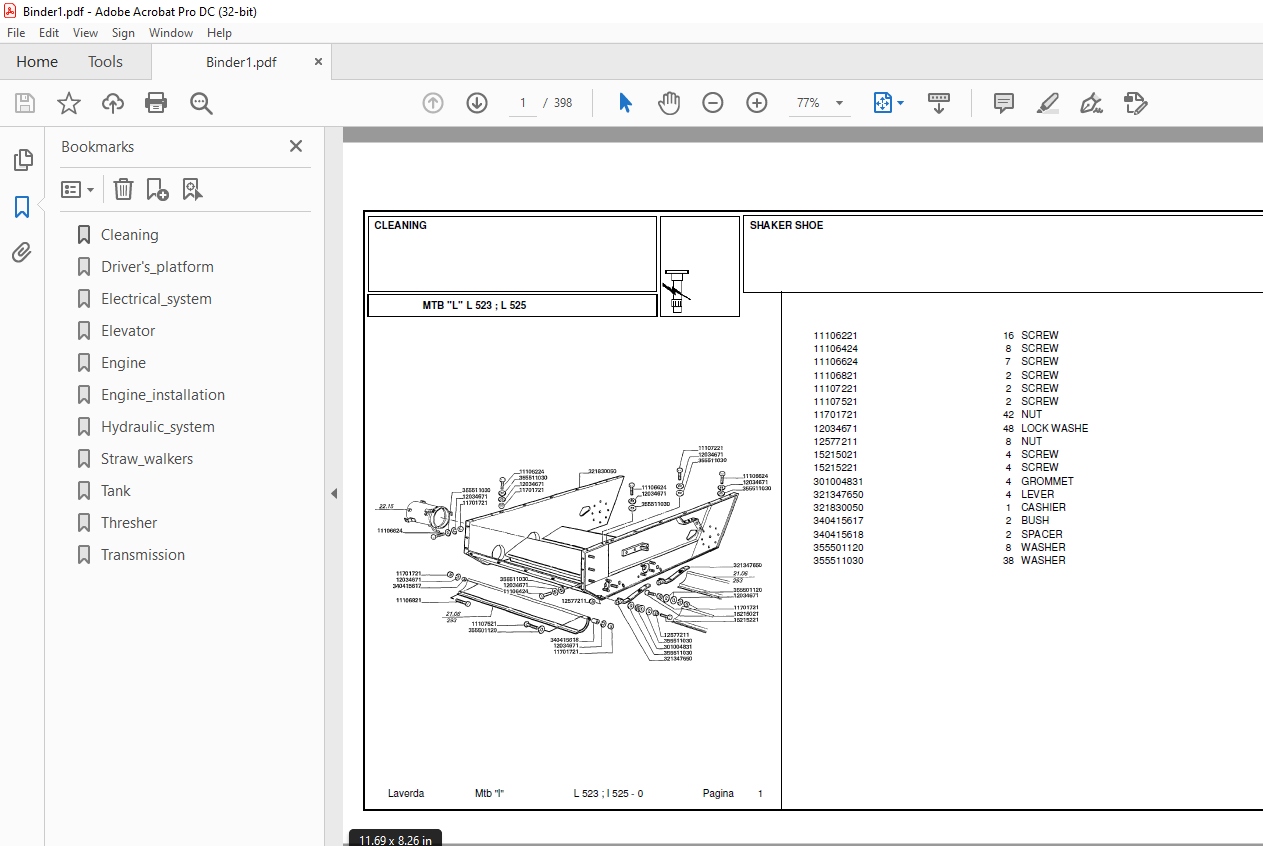
Task: Click the fit page view icon
Action: click(883, 103)
